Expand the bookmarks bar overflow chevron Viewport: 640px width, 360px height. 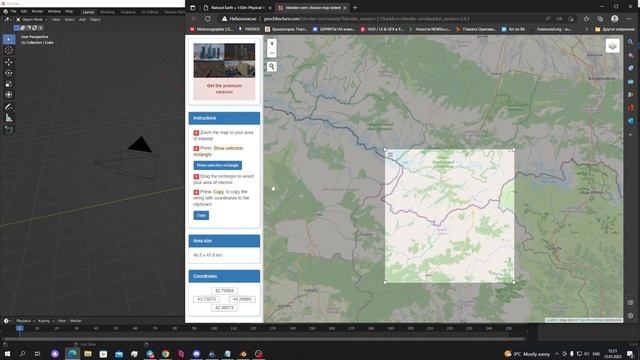[x=587, y=29]
